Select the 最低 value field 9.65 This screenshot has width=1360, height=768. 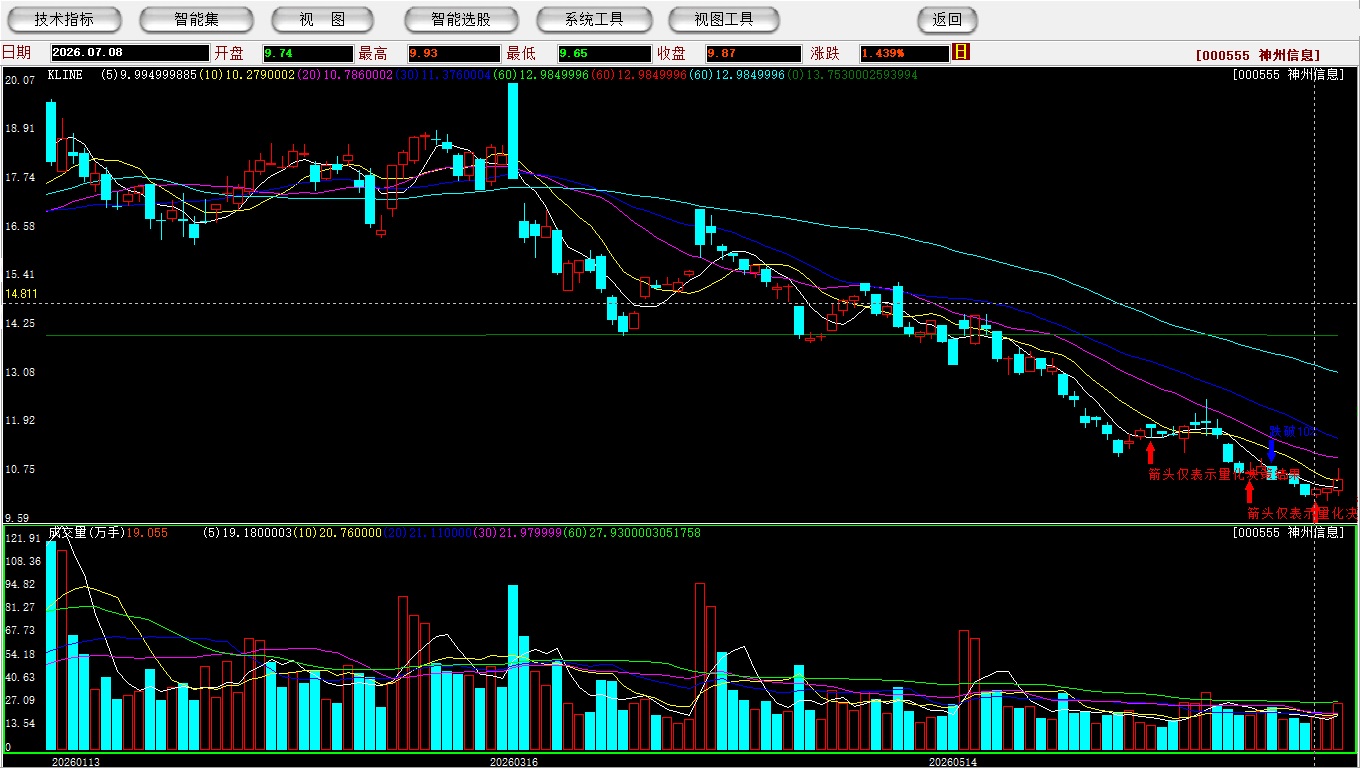pyautogui.click(x=604, y=53)
